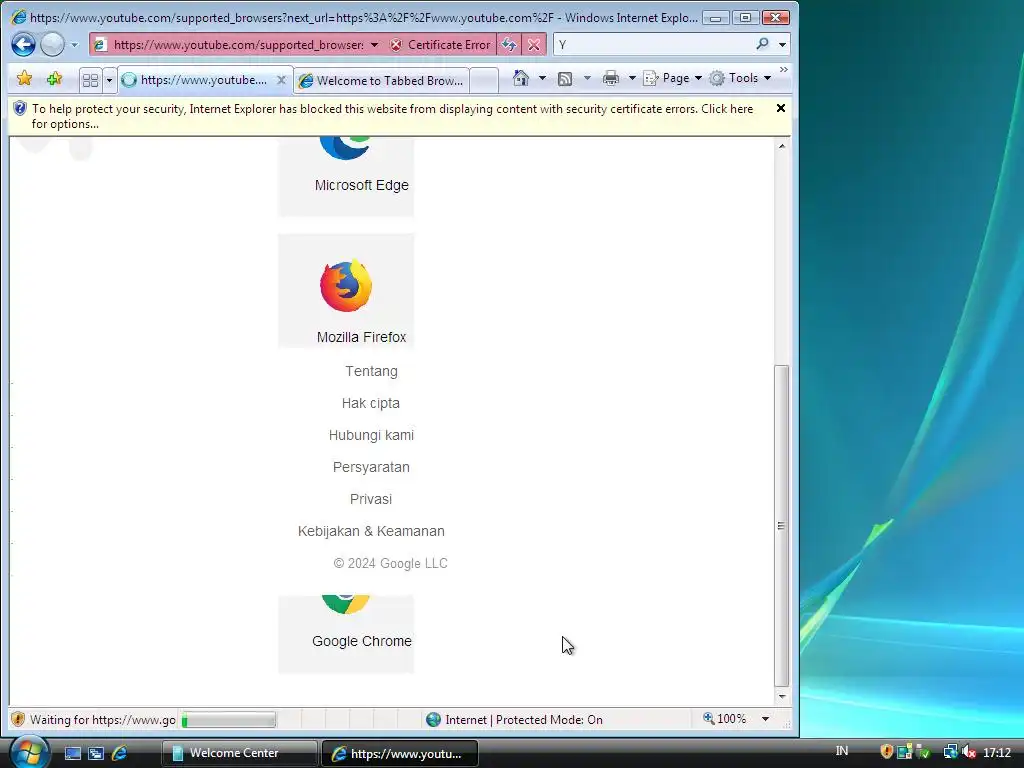Image resolution: width=1024 pixels, height=768 pixels.
Task: Click Switch between windows icon
Action: 96,754
